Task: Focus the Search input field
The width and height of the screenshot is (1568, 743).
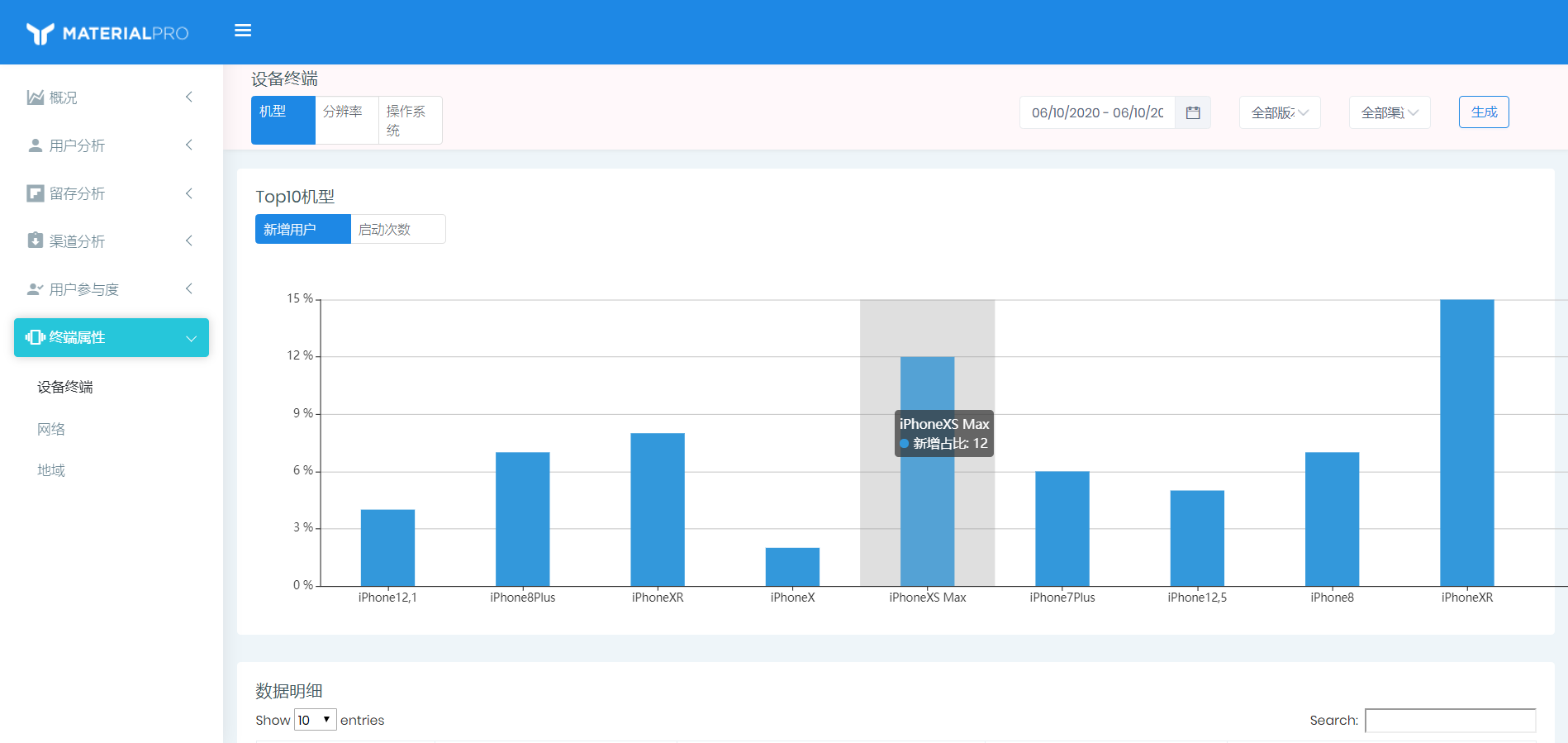Action: (x=1450, y=720)
